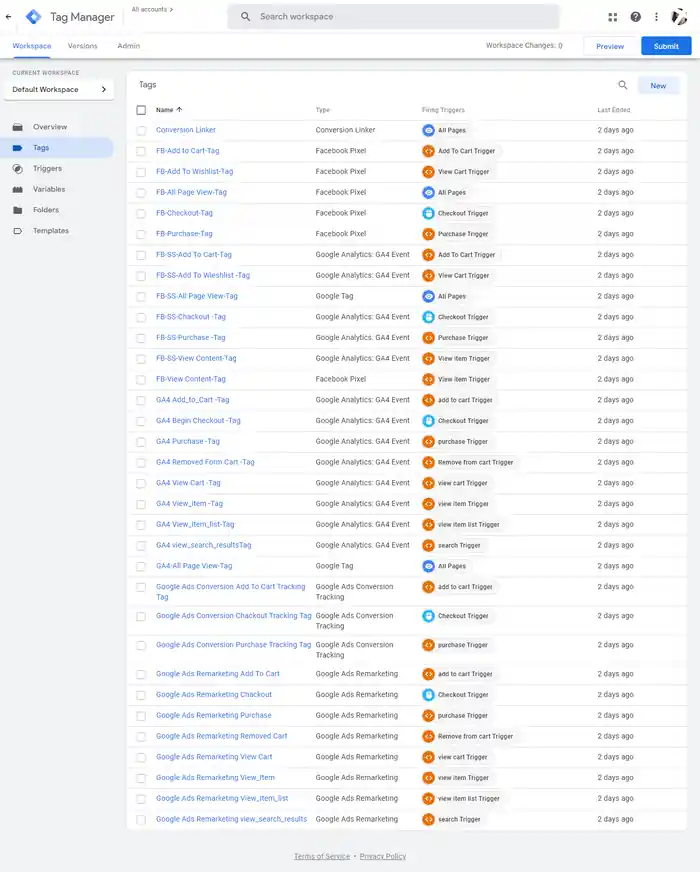This screenshot has width=700, height=872.
Task: Open the All accounts breadcrumb
Action: [x=152, y=9]
